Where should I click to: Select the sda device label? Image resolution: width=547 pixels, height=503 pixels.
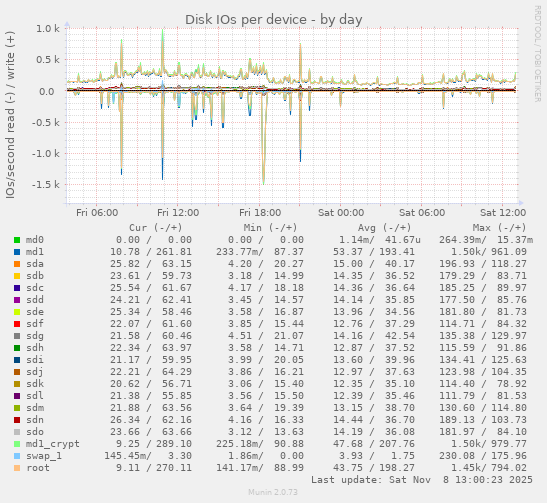35,264
